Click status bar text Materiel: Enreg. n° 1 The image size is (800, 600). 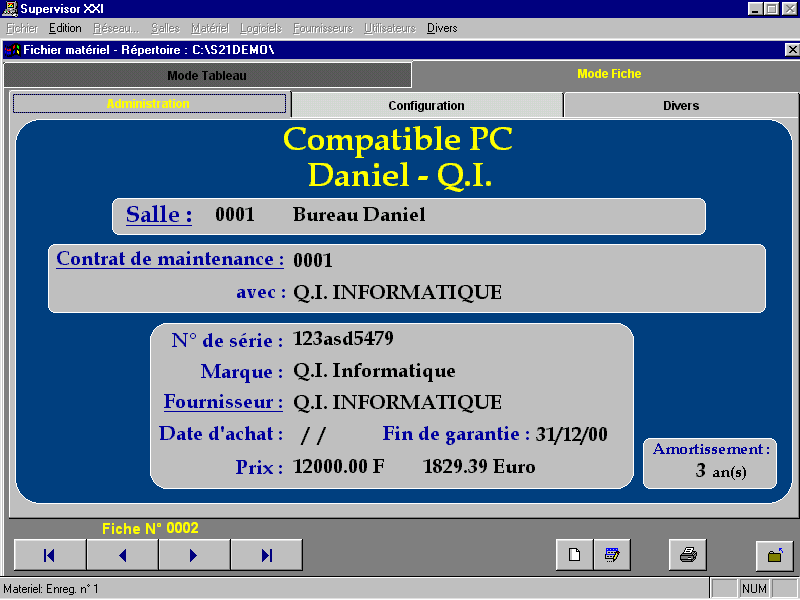[x=51, y=589]
